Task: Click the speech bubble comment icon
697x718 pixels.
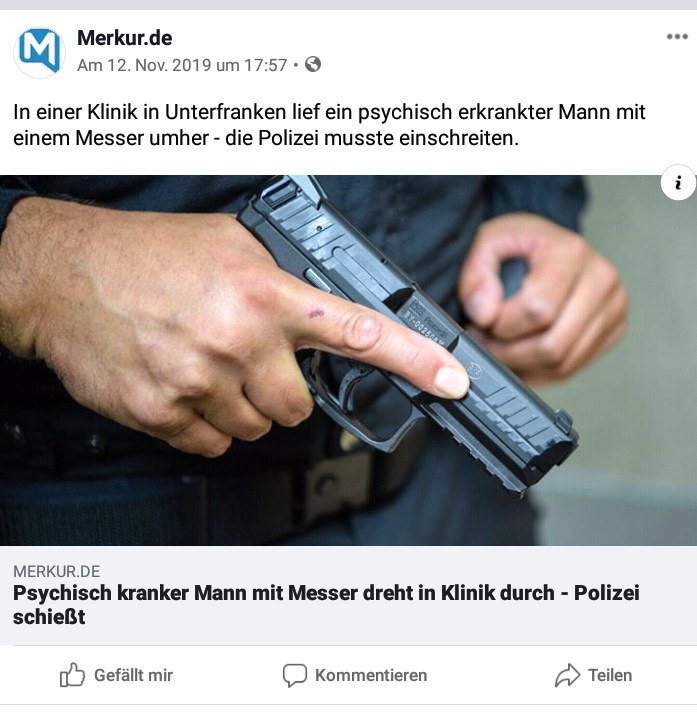Action: 294,675
